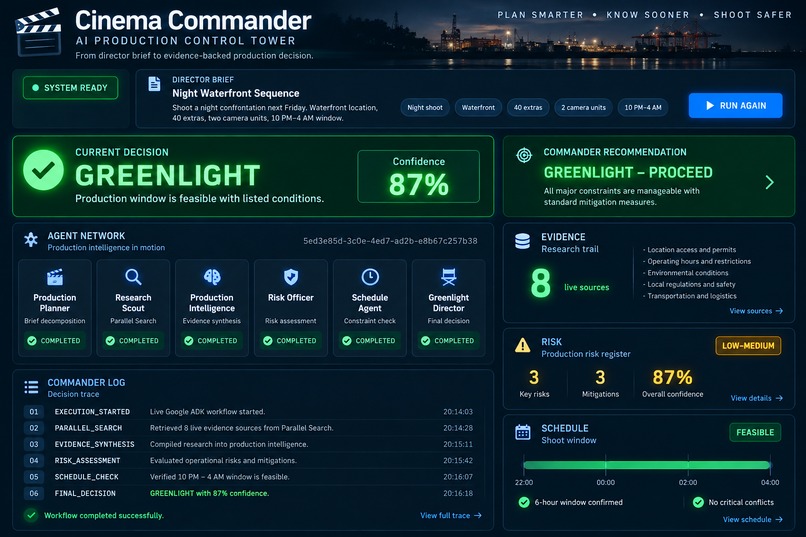Click the LOW-MEDIUM risk badge
The height and width of the screenshot is (537, 806).
[x=748, y=346]
